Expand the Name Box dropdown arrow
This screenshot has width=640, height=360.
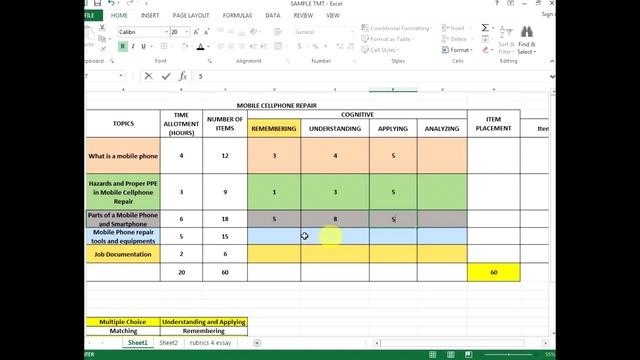point(121,76)
